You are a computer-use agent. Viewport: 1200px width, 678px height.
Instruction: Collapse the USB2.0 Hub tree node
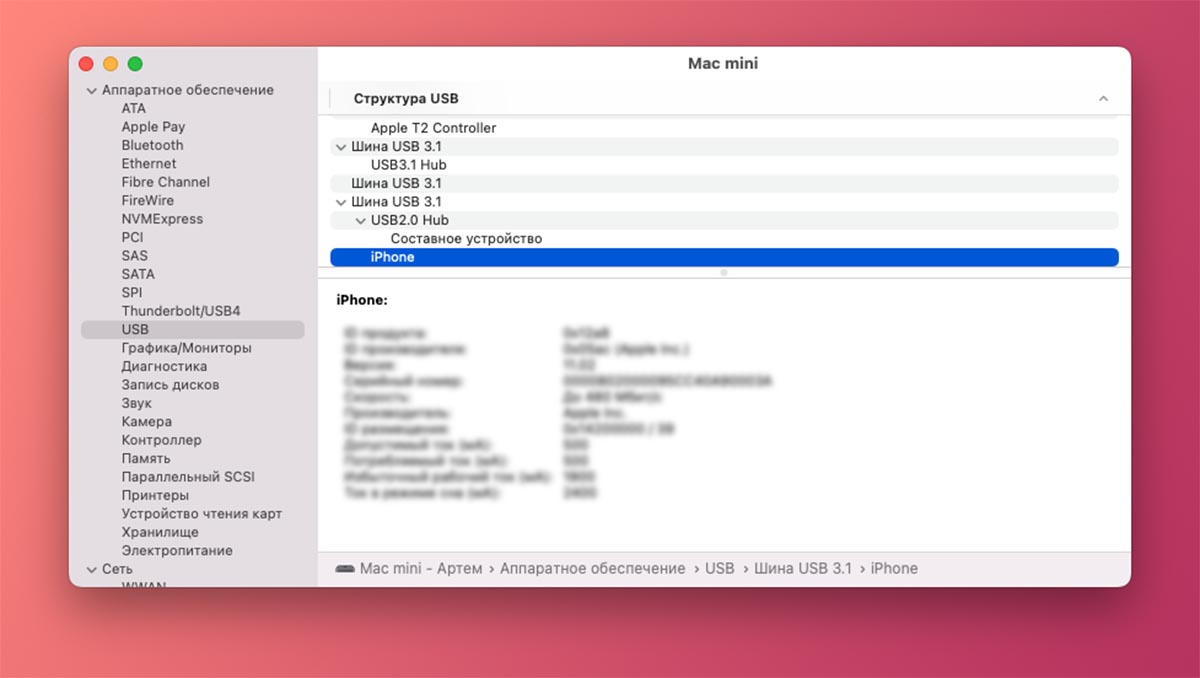click(x=361, y=221)
